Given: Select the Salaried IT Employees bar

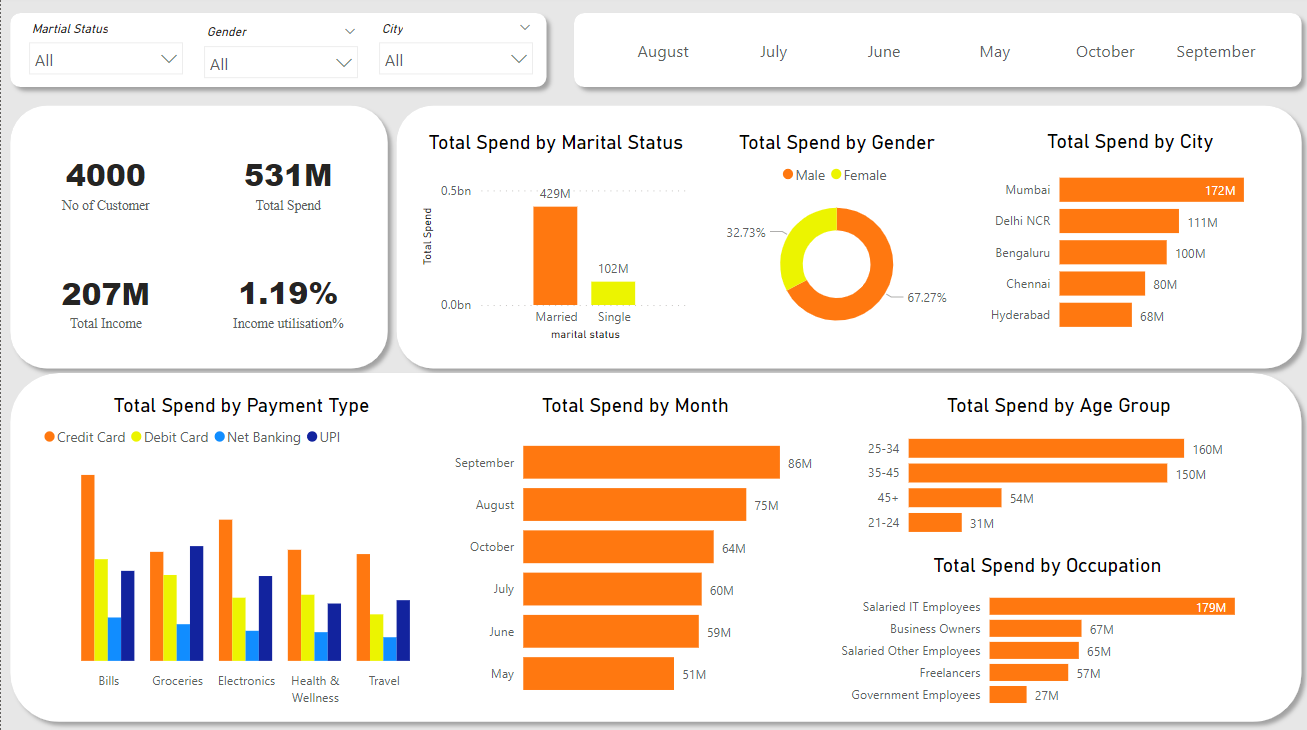Looking at the screenshot, I should click(x=1110, y=606).
